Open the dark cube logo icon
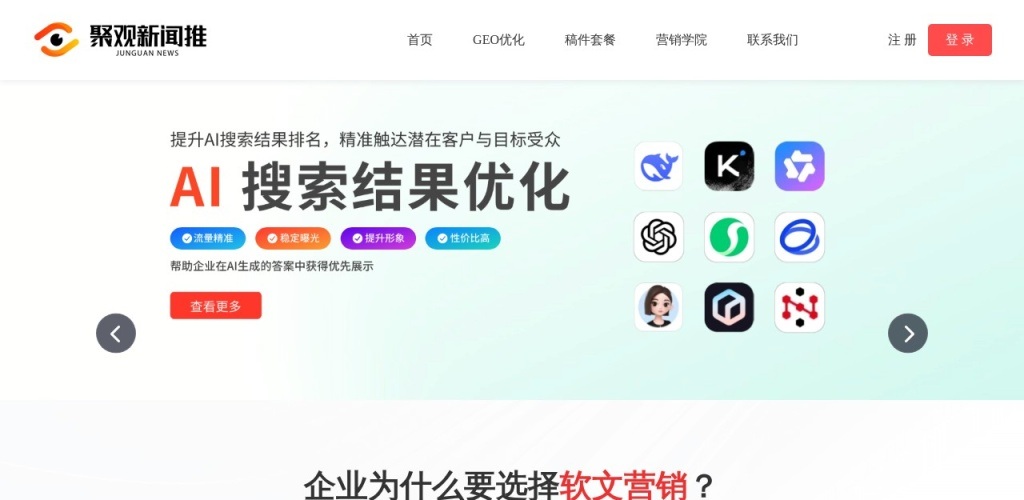The image size is (1024, 500). [x=729, y=307]
